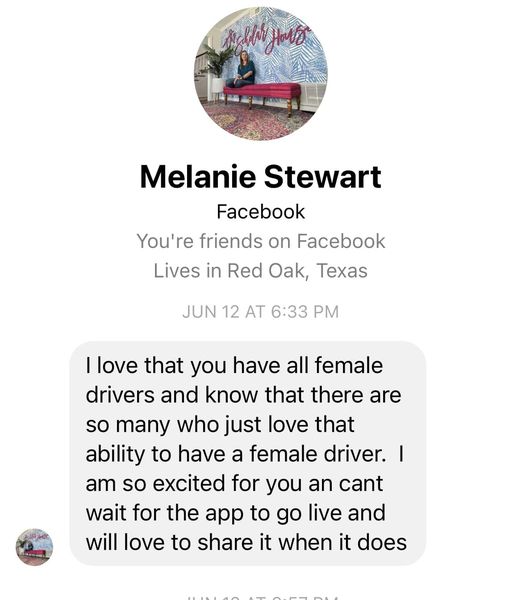Tap the "You're friends on Facebook" text
The width and height of the screenshot is (522, 600).
tap(261, 241)
